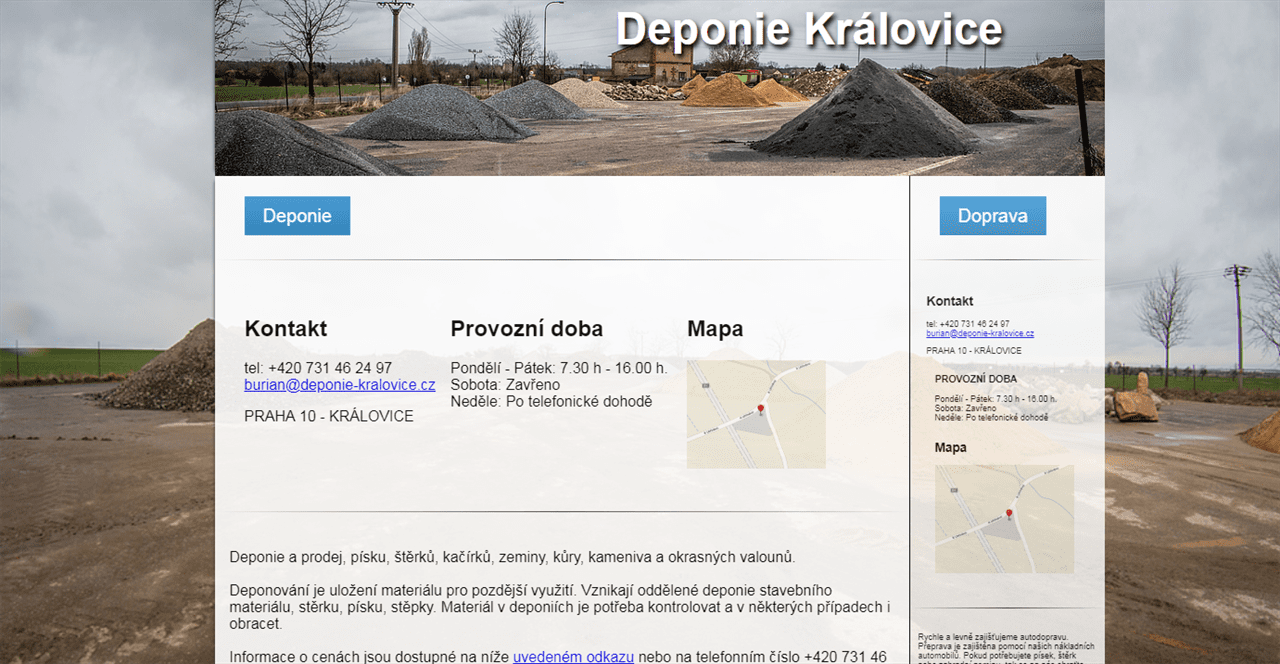Open the sidebar map thumbnail below Doprava

click(x=1004, y=519)
